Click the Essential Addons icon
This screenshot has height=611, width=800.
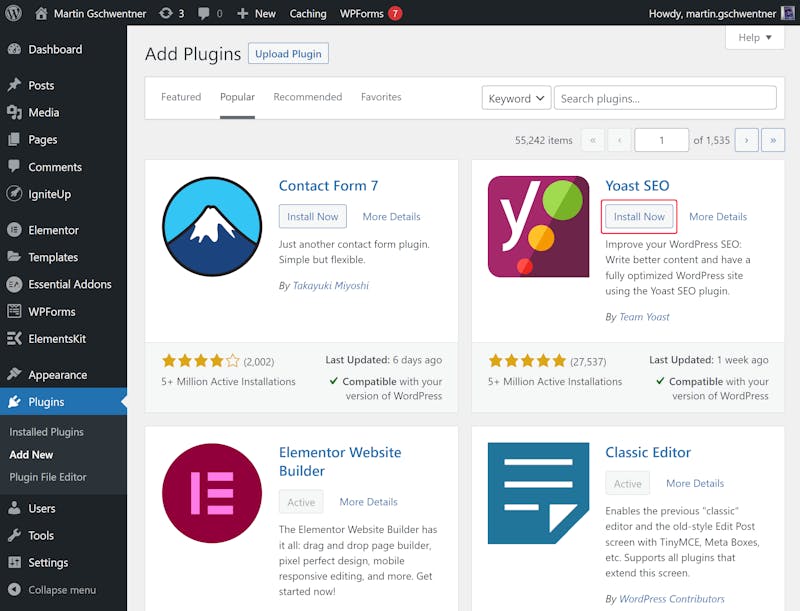[14, 284]
